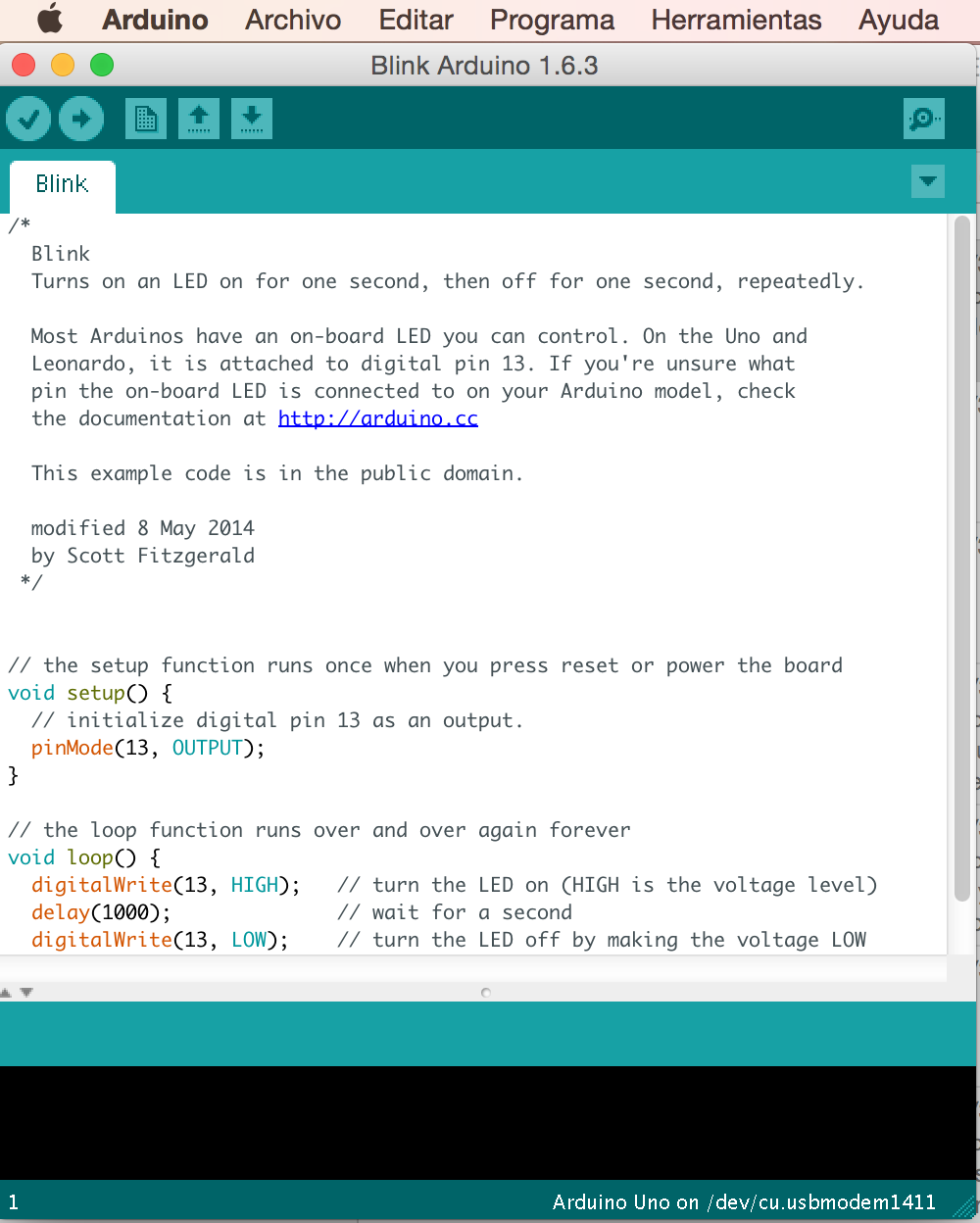Create a new sketch file
The height and width of the screenshot is (1223, 980).
tap(146, 120)
